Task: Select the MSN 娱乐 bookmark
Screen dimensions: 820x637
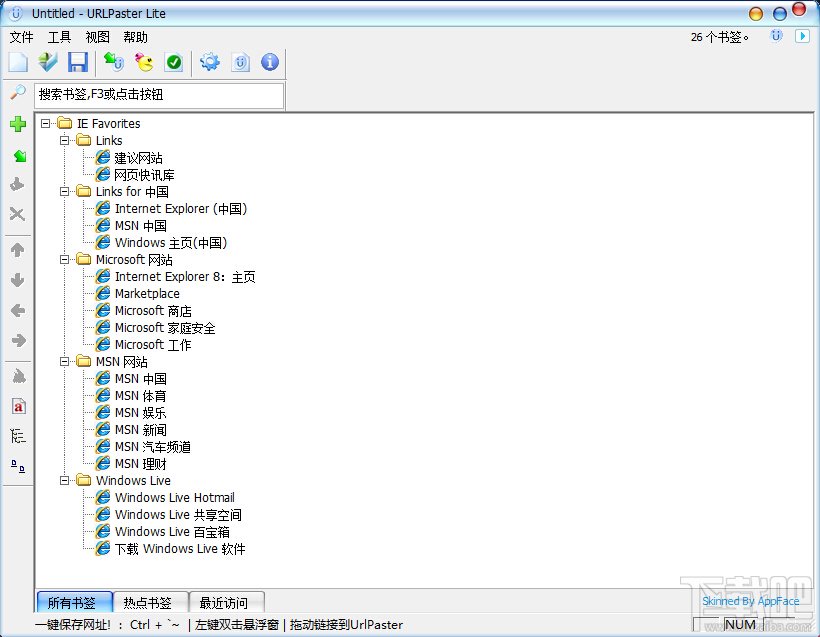Action: 140,413
